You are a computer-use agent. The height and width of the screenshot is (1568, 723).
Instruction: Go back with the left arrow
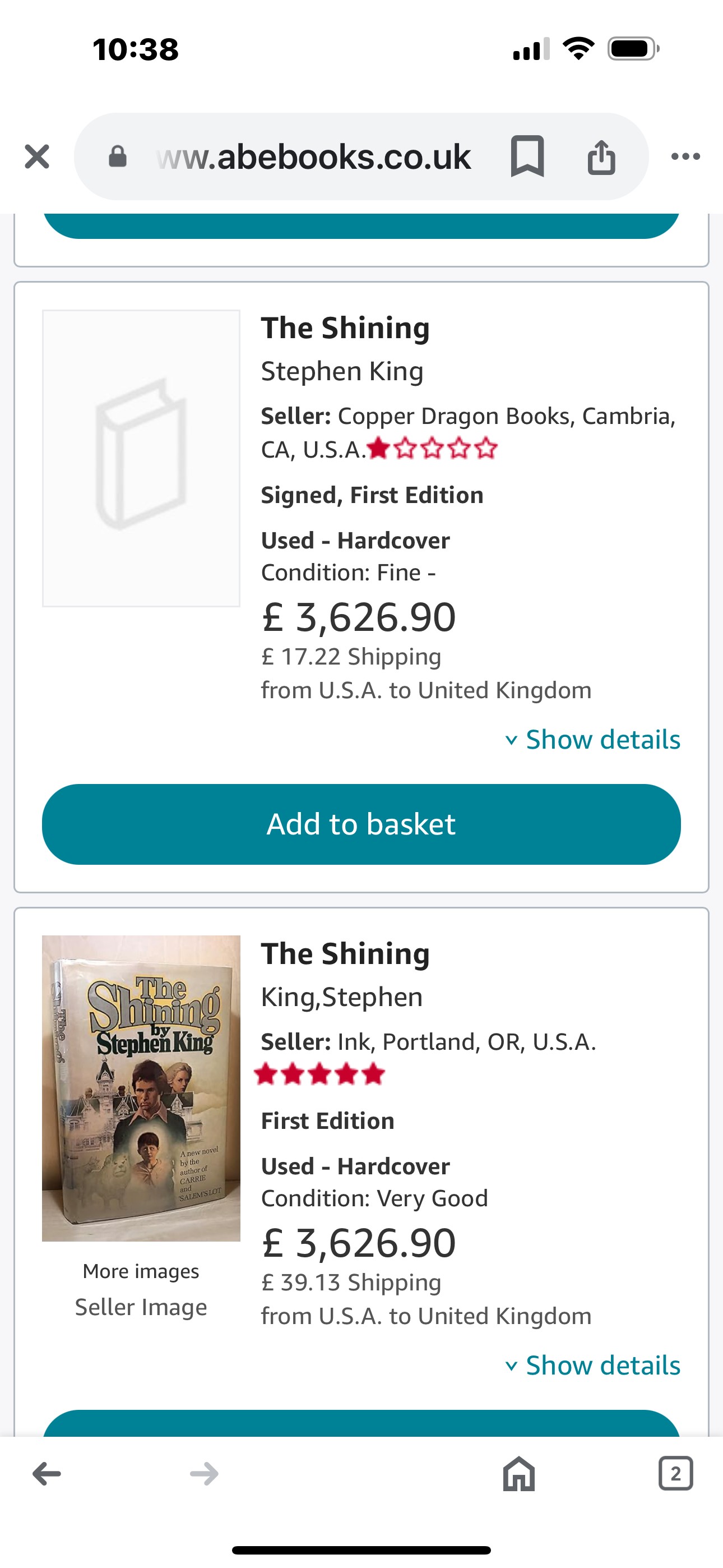(x=47, y=1474)
